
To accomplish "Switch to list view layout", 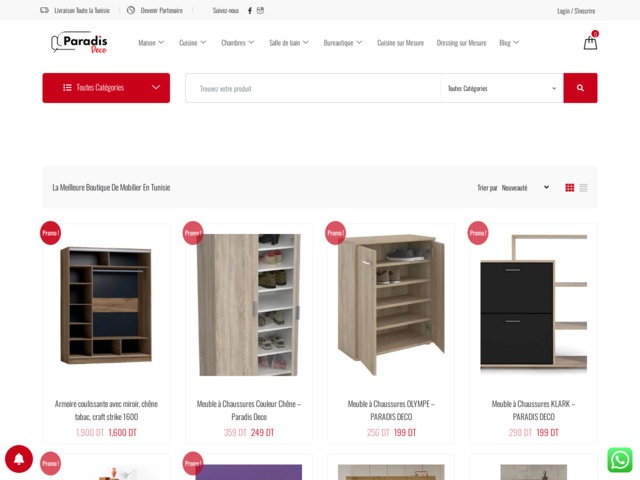I will coord(583,187).
